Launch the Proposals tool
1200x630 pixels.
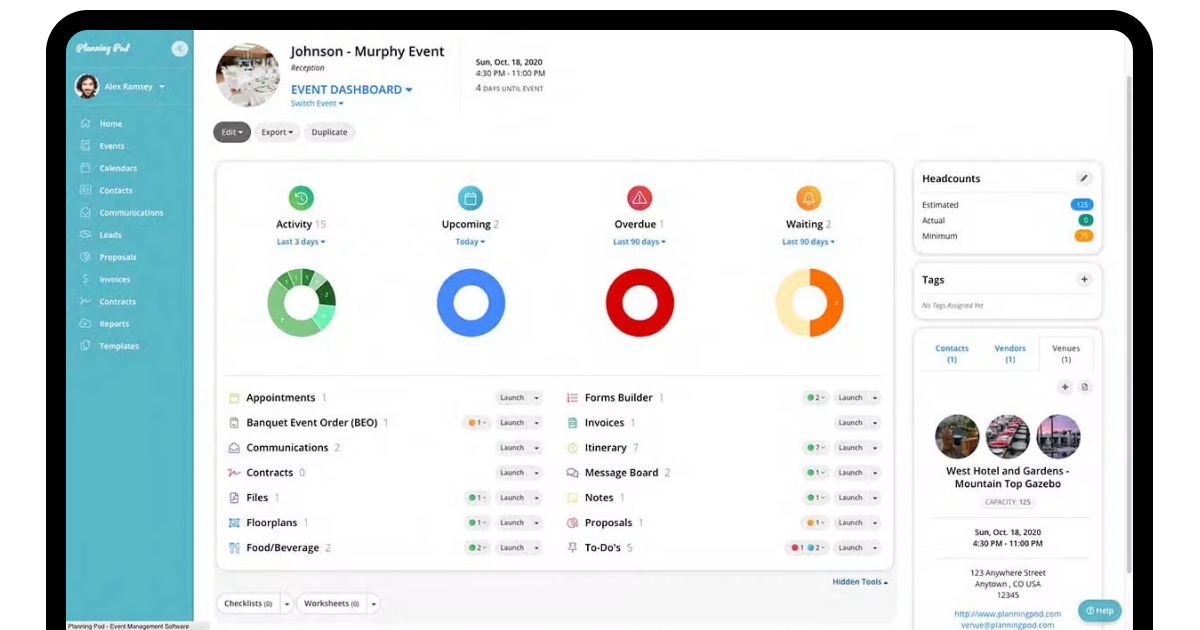tap(851, 523)
